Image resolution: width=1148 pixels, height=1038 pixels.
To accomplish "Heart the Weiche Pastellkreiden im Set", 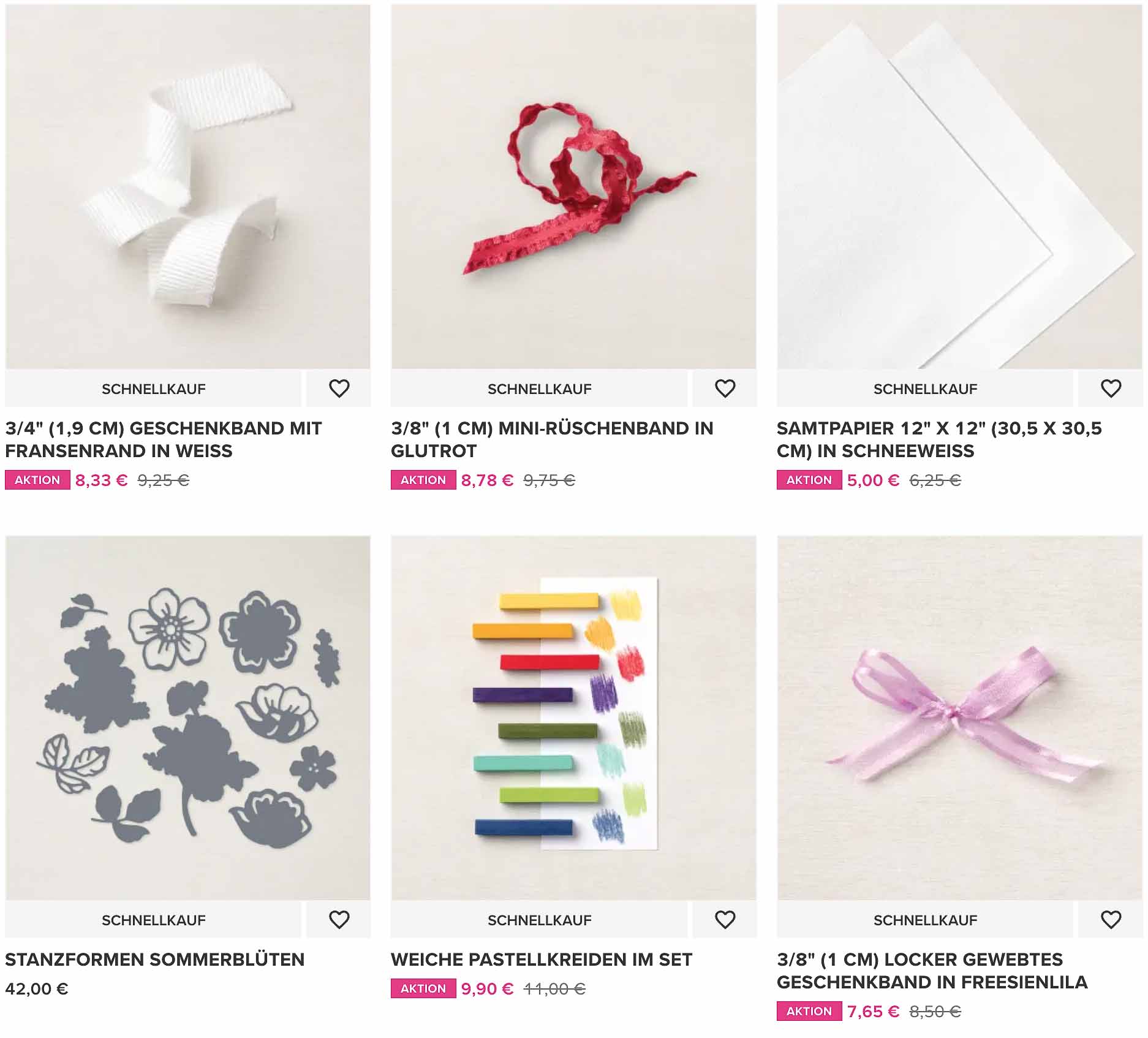I will tap(725, 920).
